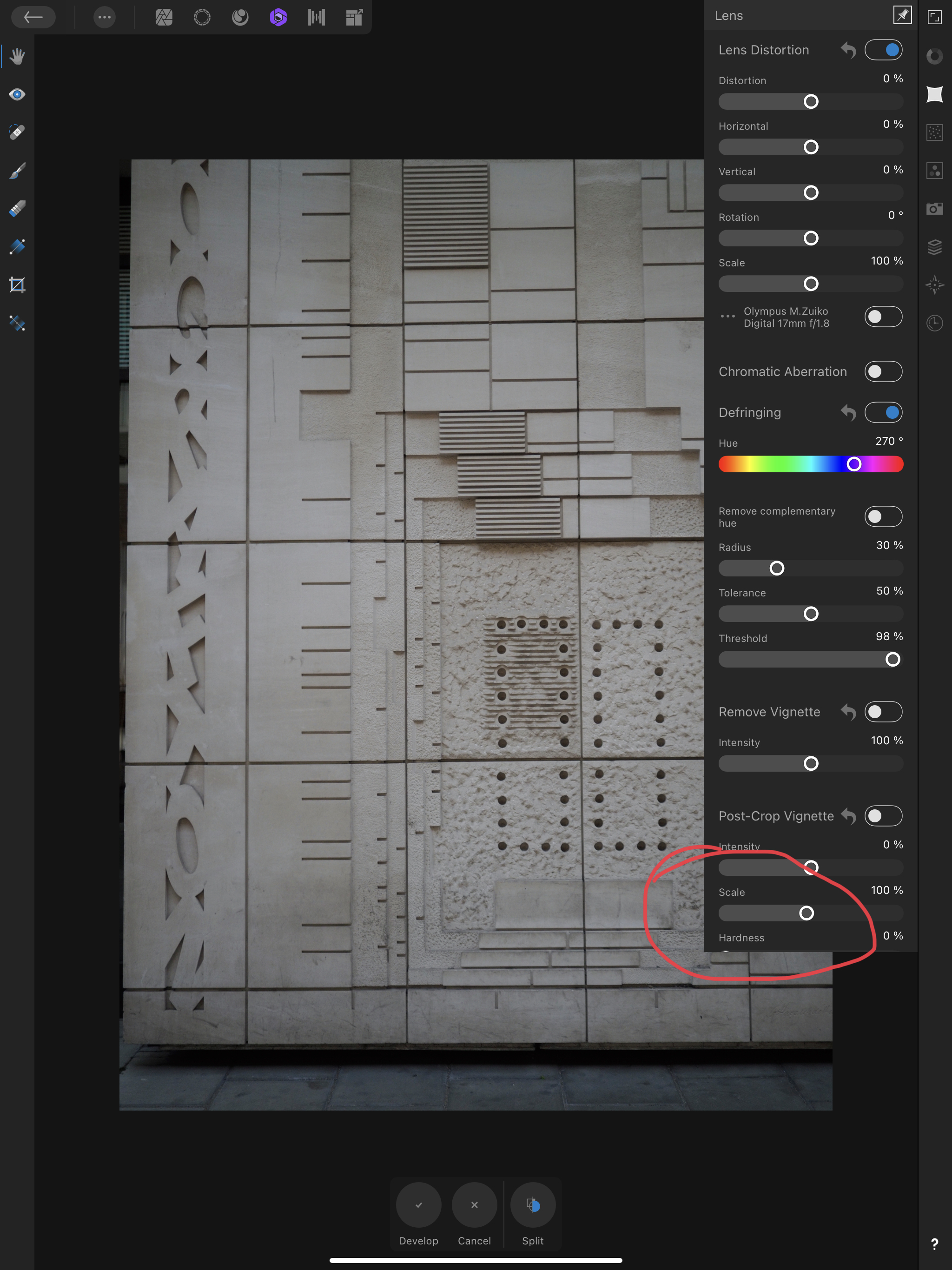Click the Post-Crop Vignette Scale slider handle
This screenshot has height=1270, width=952.
[806, 913]
